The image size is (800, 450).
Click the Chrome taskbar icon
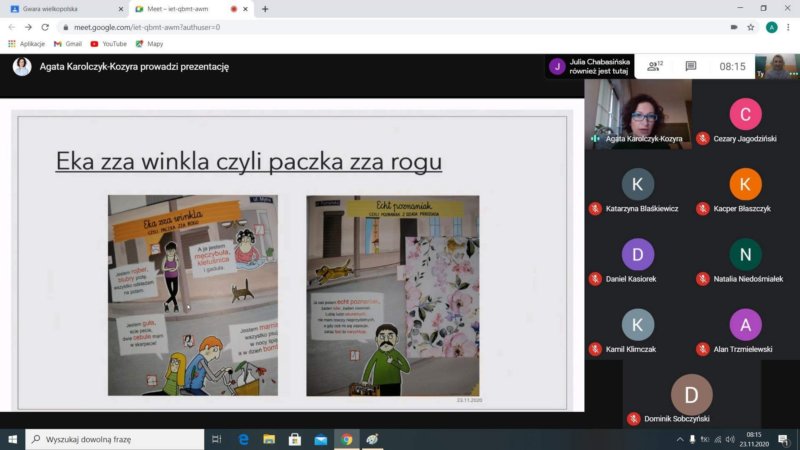coord(346,439)
